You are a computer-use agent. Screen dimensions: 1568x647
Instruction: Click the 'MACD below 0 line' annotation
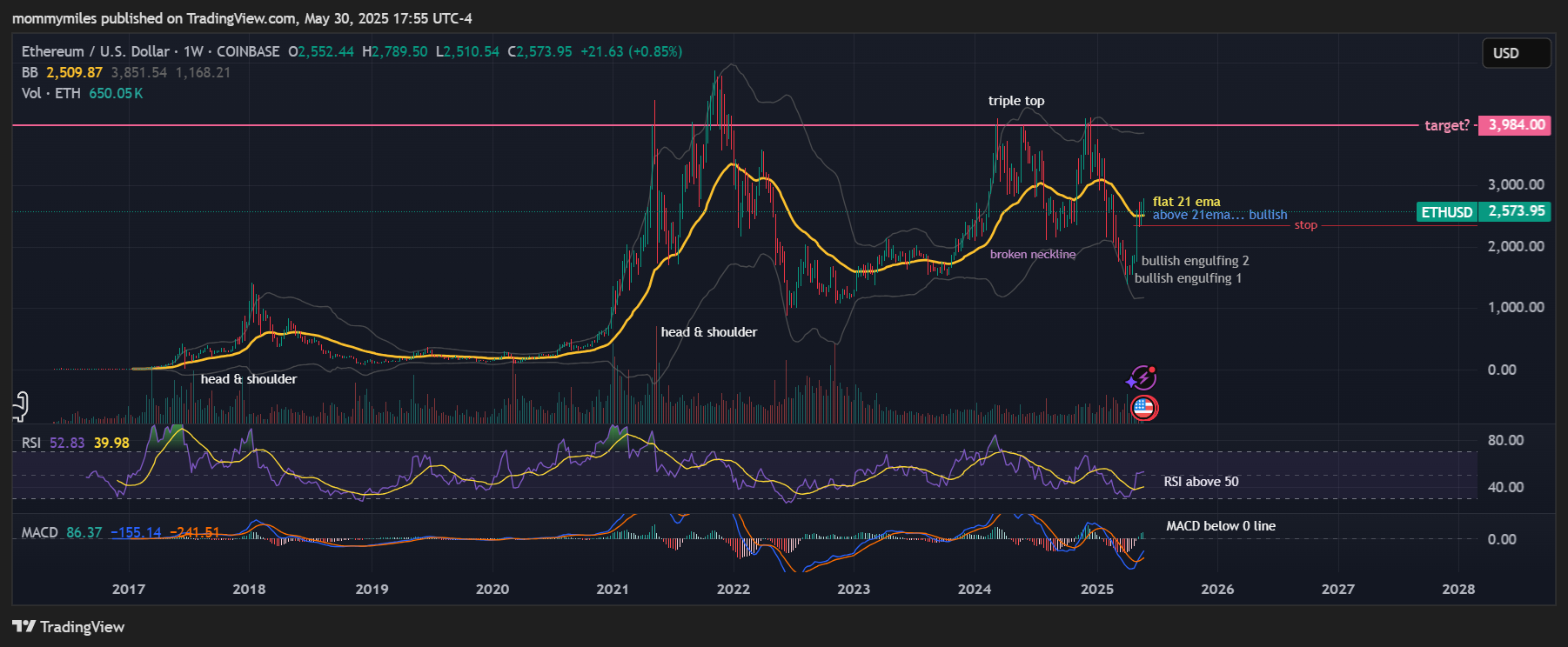pos(1221,526)
